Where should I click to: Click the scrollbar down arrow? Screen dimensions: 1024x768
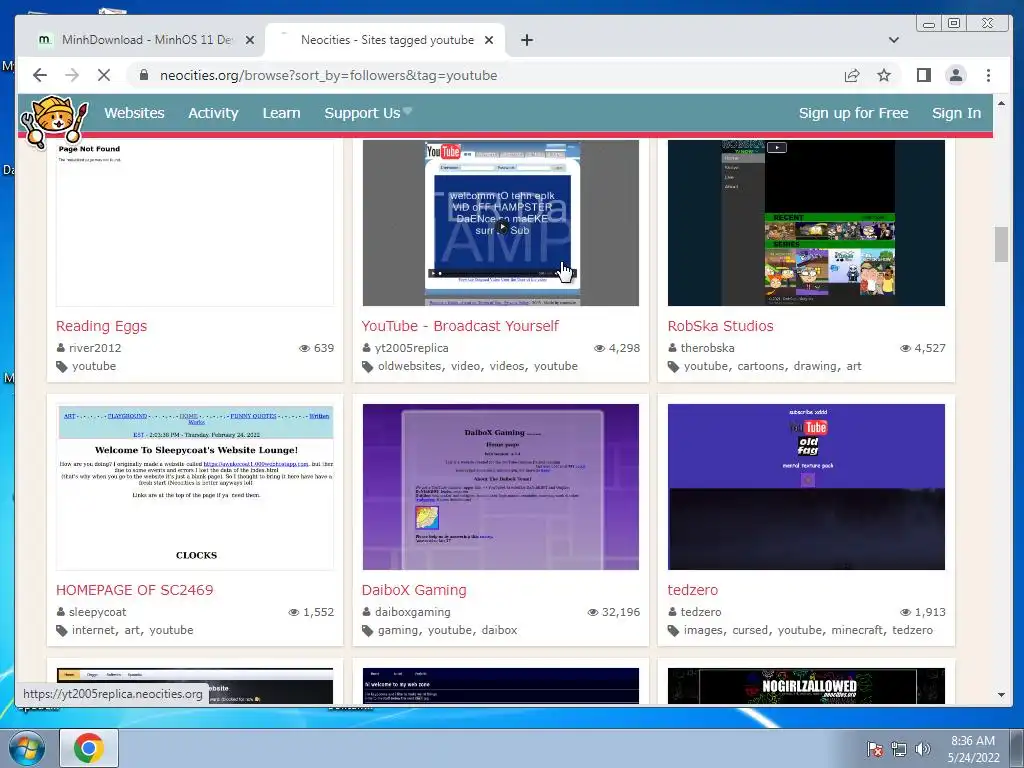coord(1001,695)
